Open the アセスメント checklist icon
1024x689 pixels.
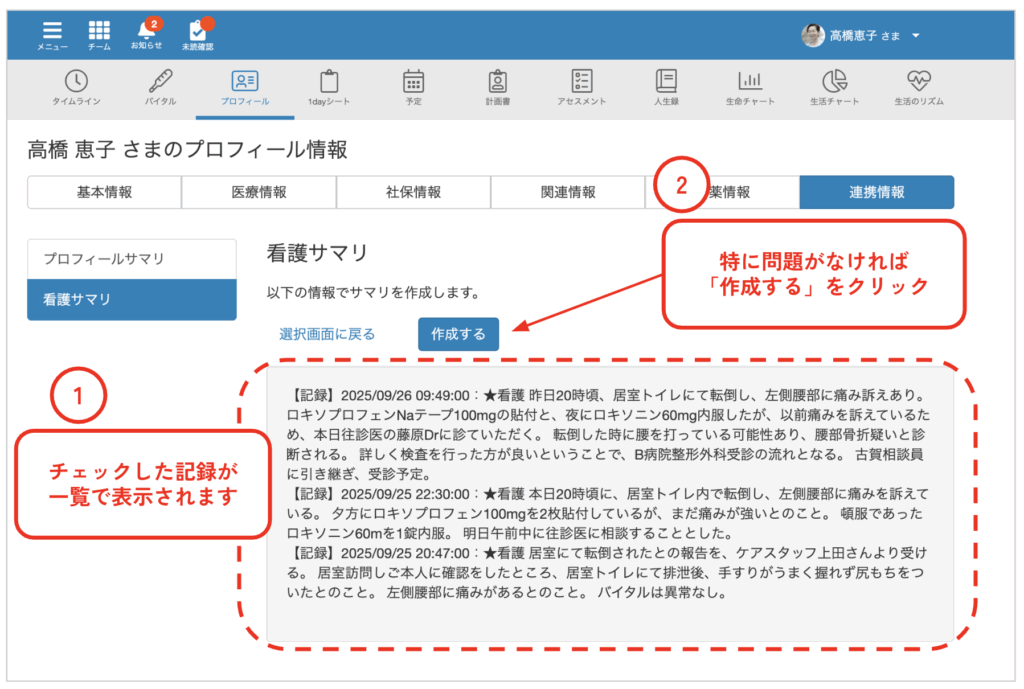(x=582, y=82)
